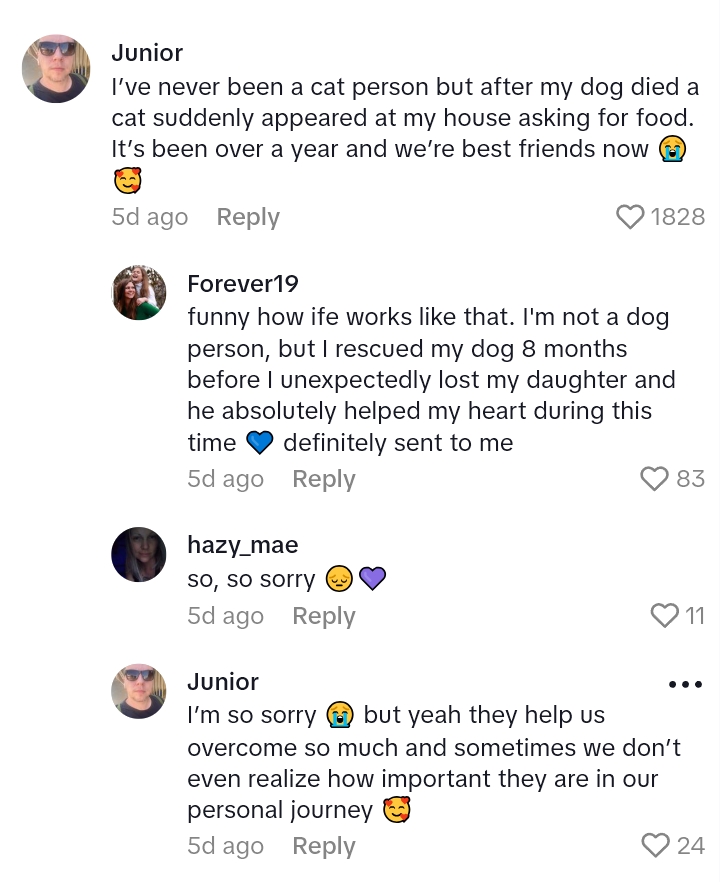Reply to Junior's last comment
The height and width of the screenshot is (882, 720).
point(323,846)
